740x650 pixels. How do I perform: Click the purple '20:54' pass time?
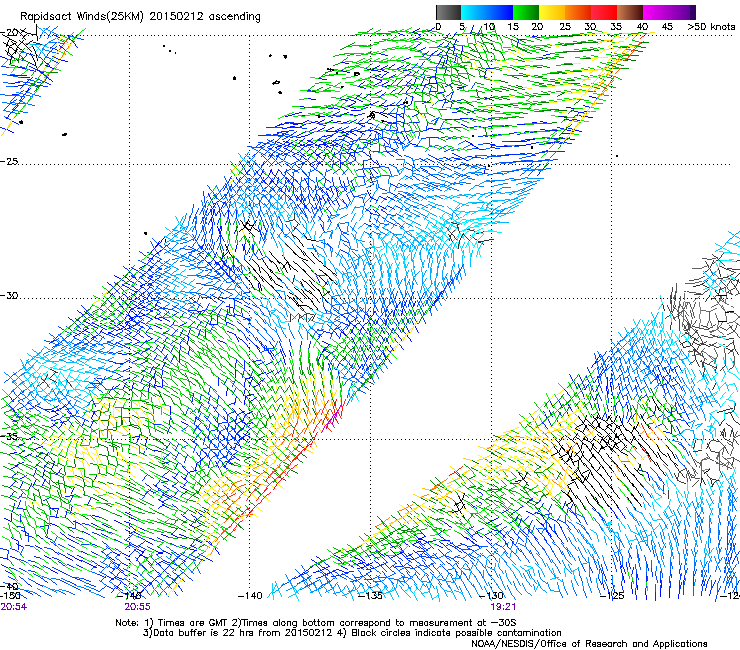(x=14, y=607)
